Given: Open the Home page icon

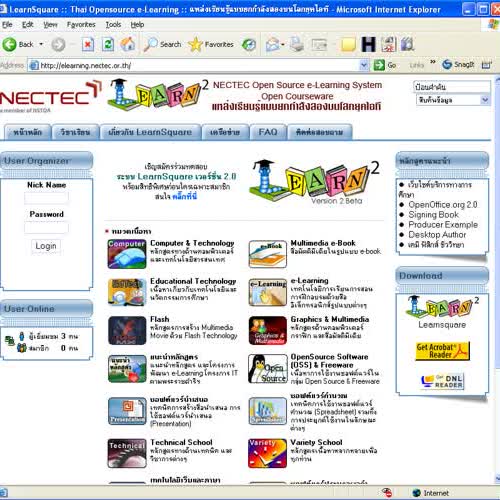Looking at the screenshot, I should pos(128,44).
